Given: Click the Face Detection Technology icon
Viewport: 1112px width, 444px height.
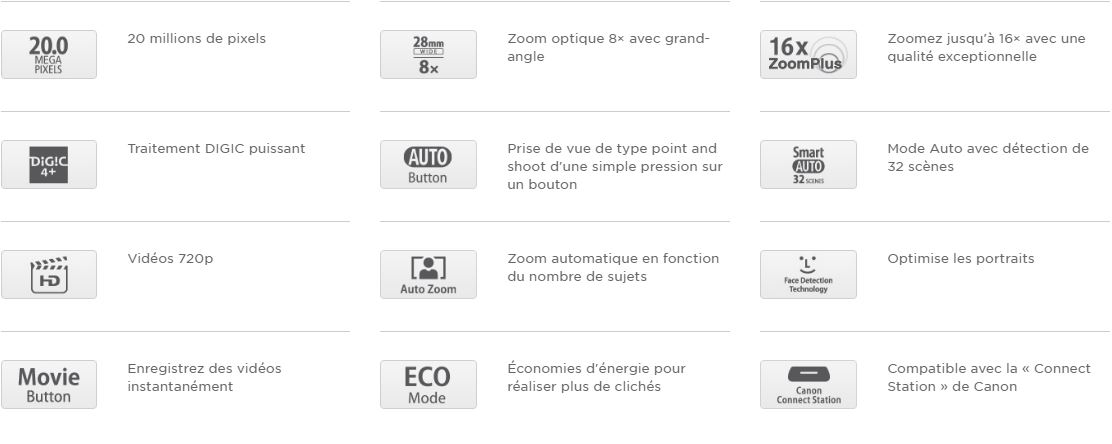Looking at the screenshot, I should pos(808,274).
